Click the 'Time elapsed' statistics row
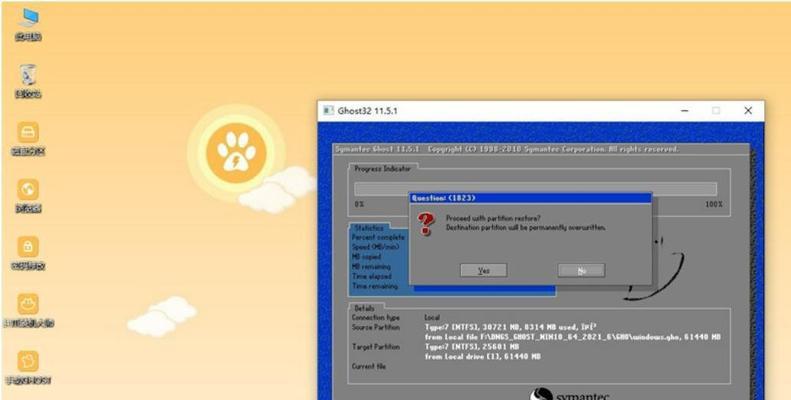 (x=371, y=276)
